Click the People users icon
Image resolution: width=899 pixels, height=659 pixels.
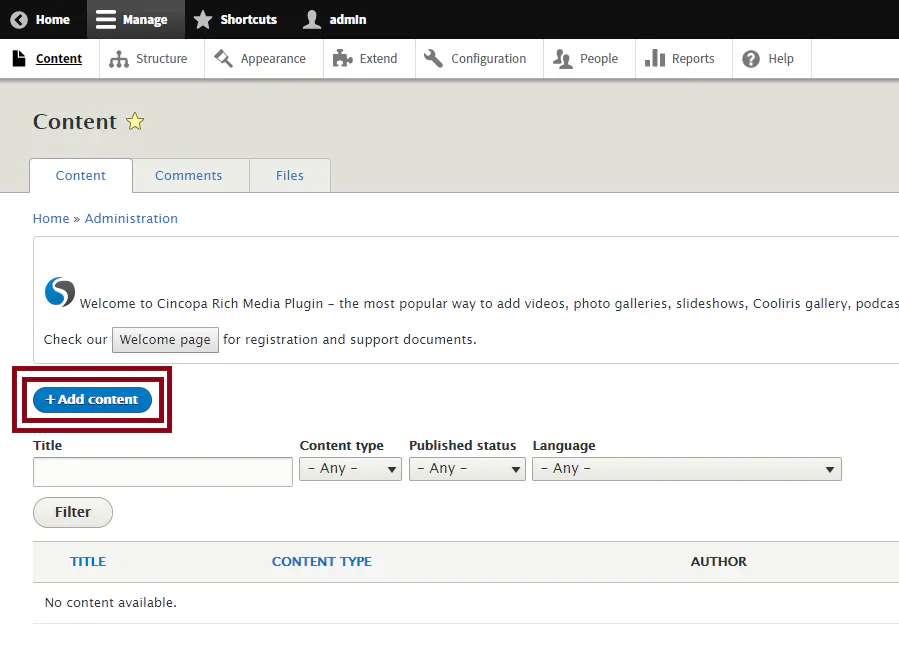pyautogui.click(x=562, y=59)
